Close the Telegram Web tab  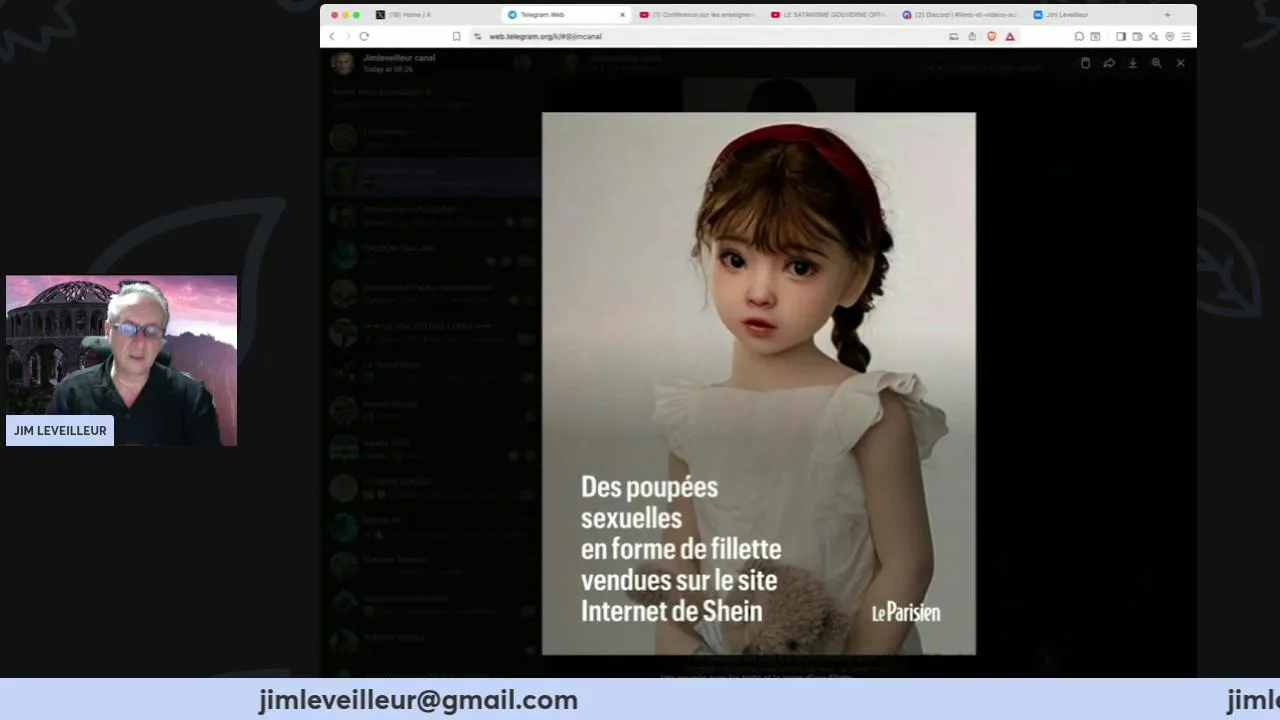coord(622,15)
